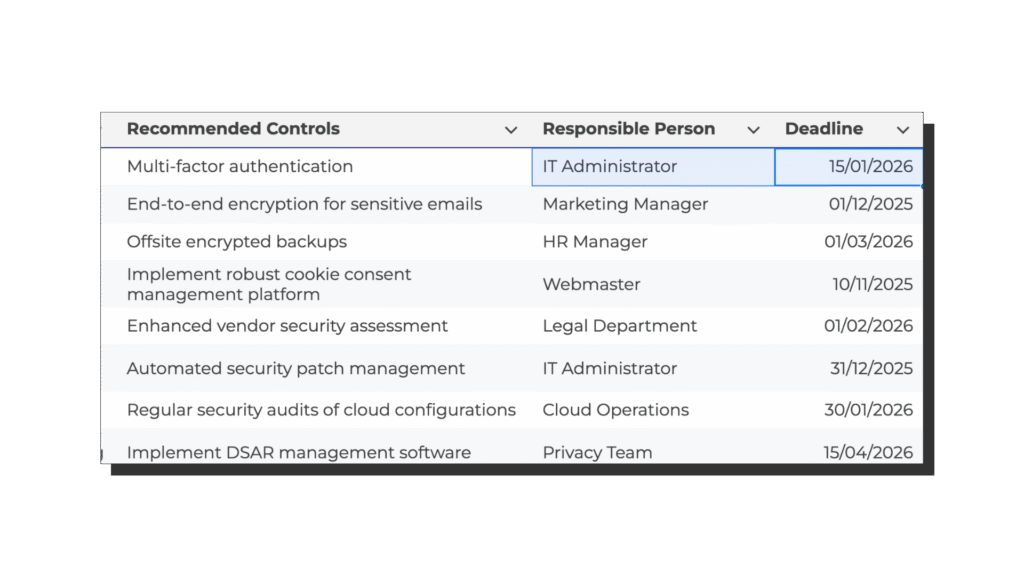Click the cookie consent management platform cell
1024x576 pixels.
point(269,284)
